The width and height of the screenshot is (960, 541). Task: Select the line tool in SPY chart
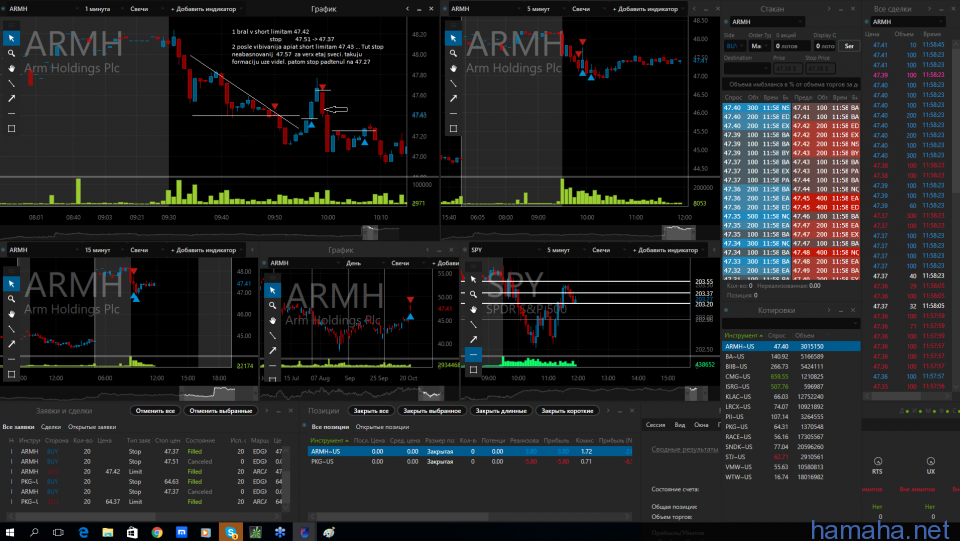click(473, 324)
